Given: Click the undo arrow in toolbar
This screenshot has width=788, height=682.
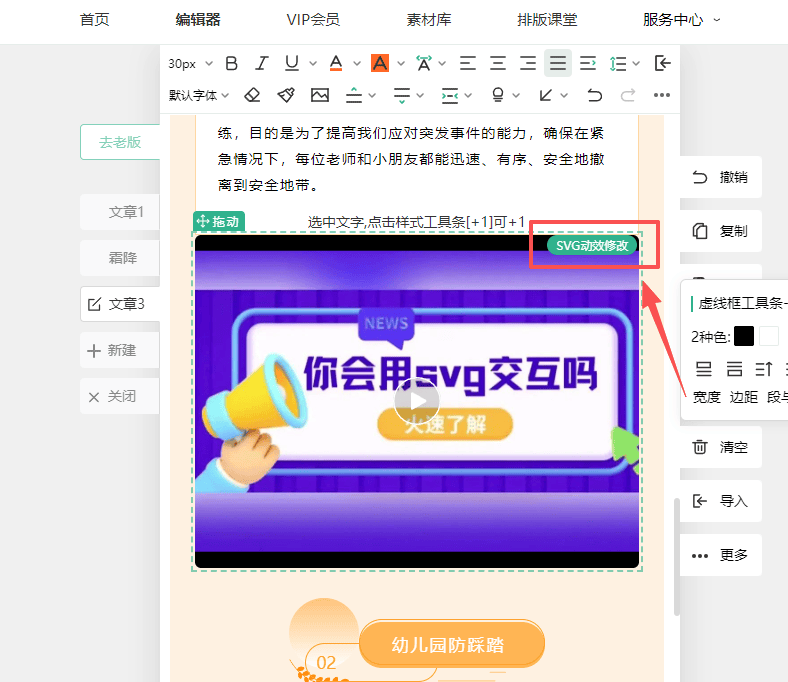Looking at the screenshot, I should (595, 95).
